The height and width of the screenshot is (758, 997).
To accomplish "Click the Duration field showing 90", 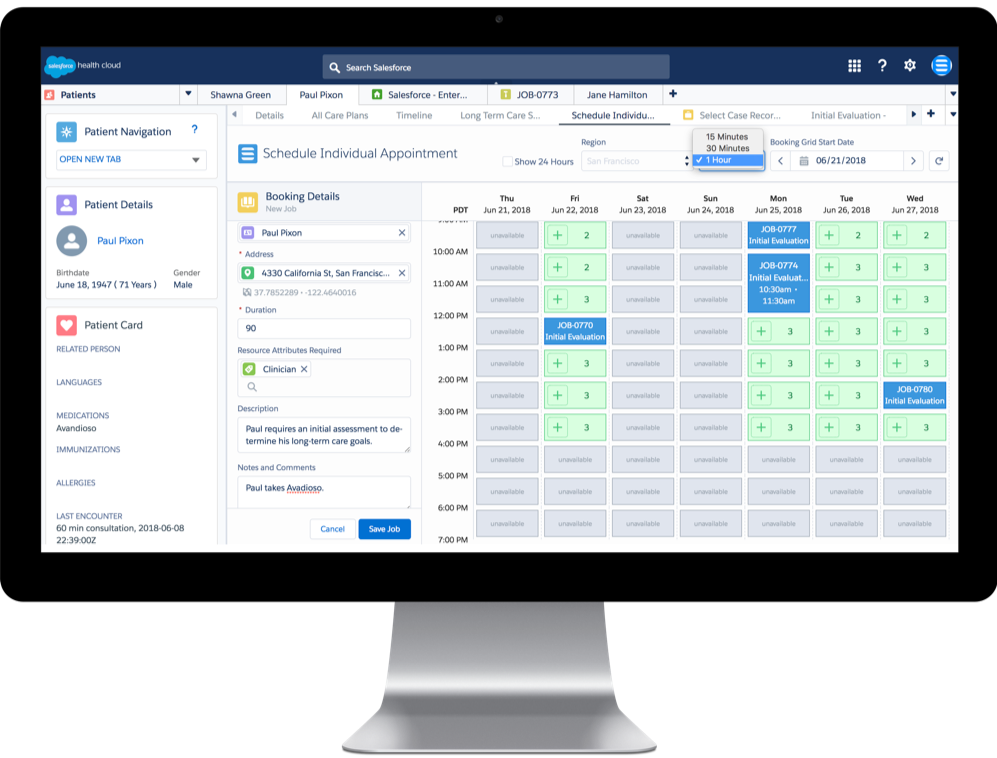I will coord(324,328).
